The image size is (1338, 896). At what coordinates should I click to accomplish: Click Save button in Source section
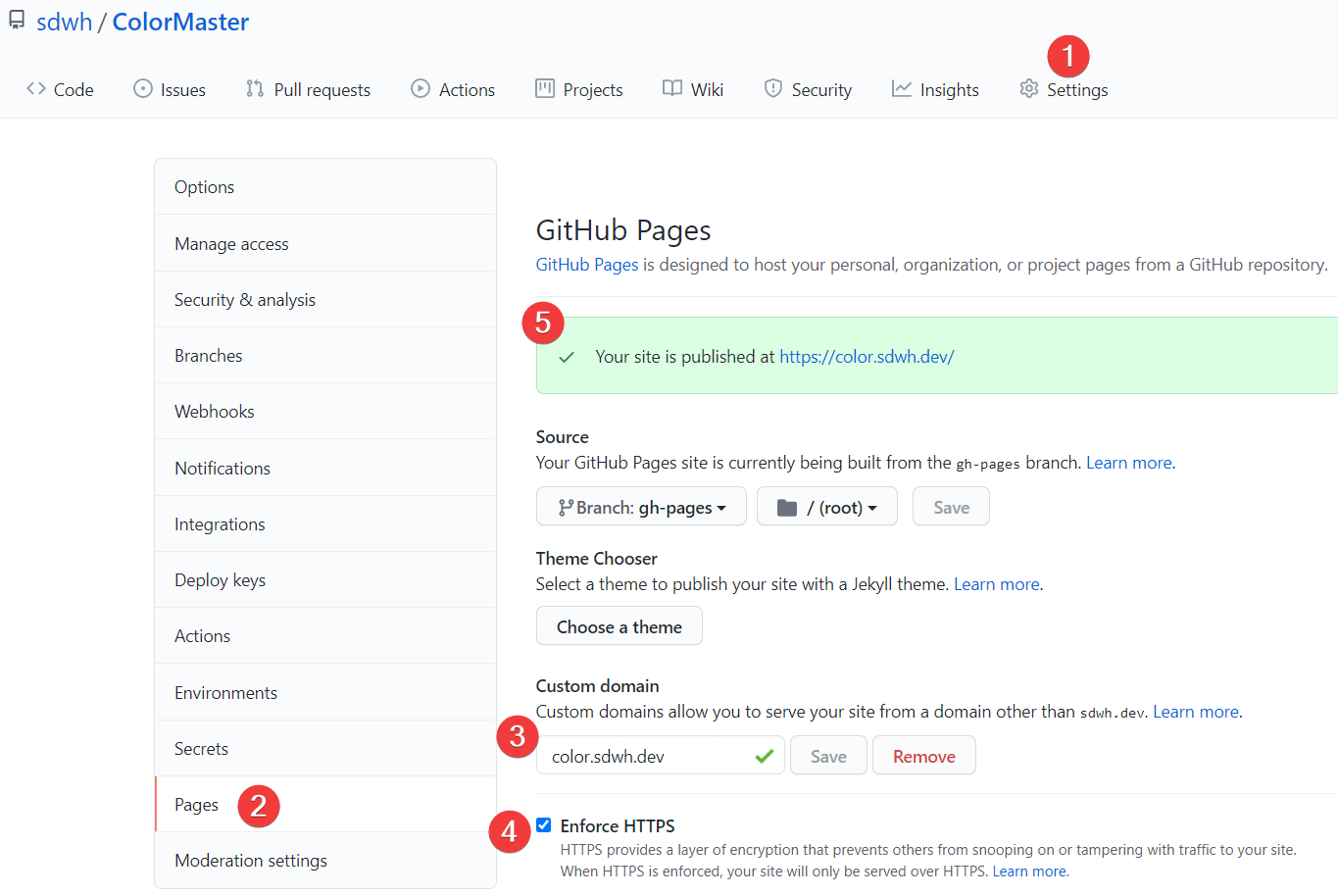click(x=951, y=507)
